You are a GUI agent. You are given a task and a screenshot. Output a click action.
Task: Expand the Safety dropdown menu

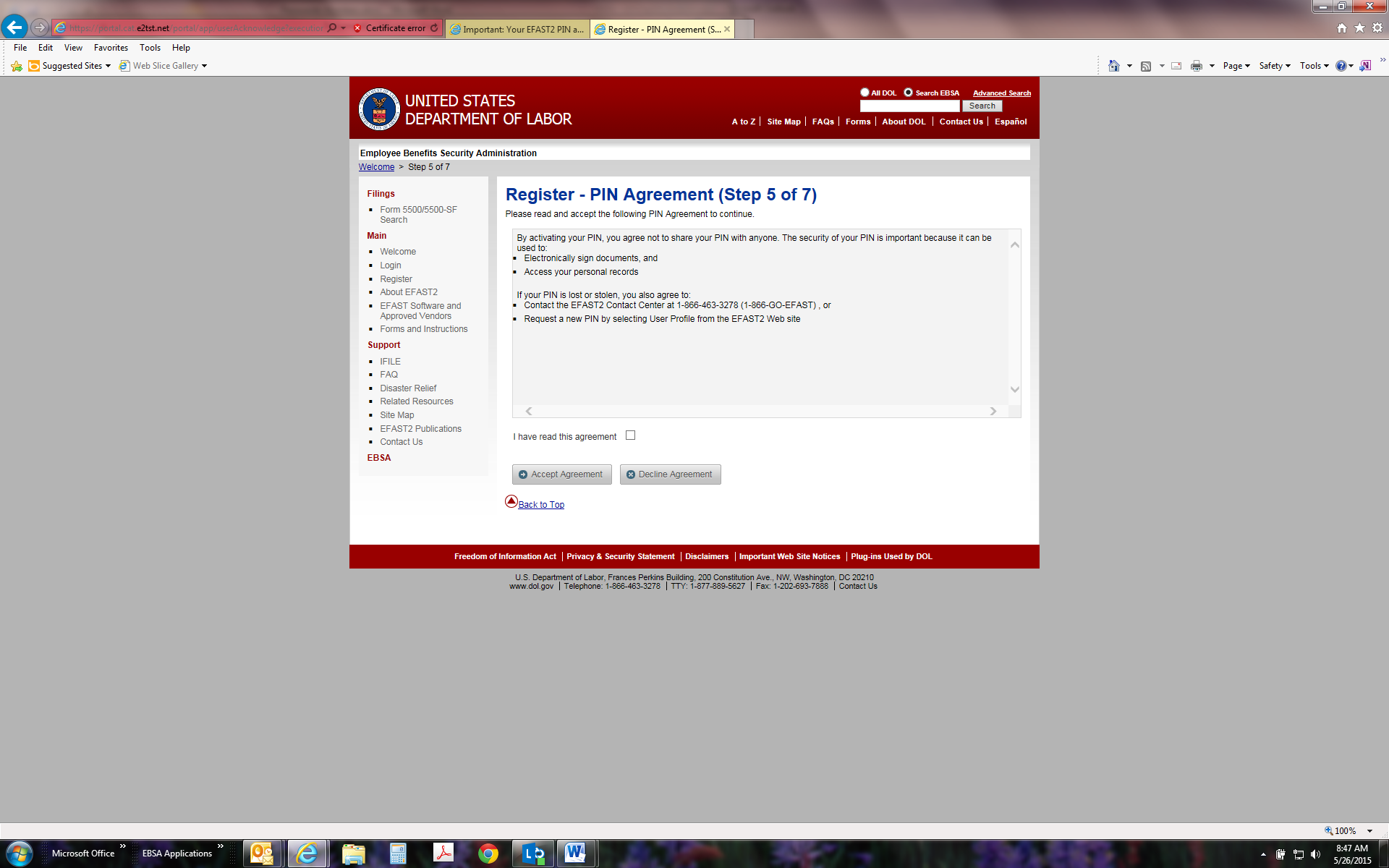(1275, 66)
